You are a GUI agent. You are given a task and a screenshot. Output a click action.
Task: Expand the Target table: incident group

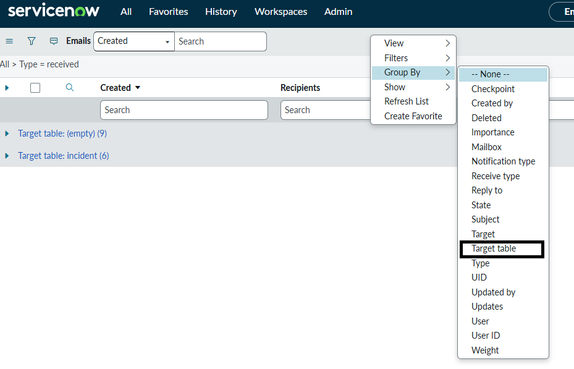[7, 156]
